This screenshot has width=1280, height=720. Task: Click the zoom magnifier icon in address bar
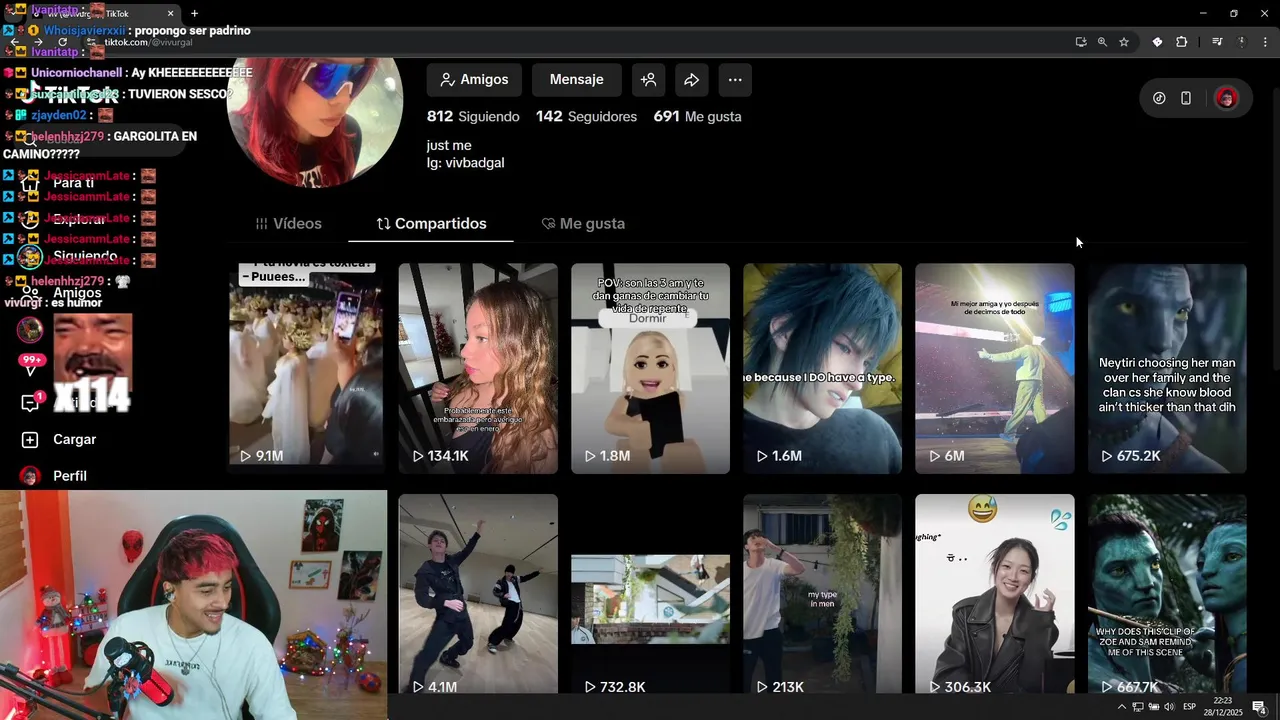pyautogui.click(x=1102, y=42)
